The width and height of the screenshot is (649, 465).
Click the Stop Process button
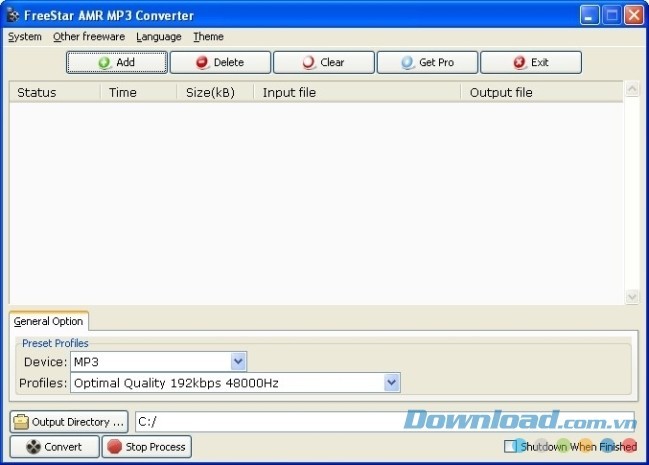[147, 447]
